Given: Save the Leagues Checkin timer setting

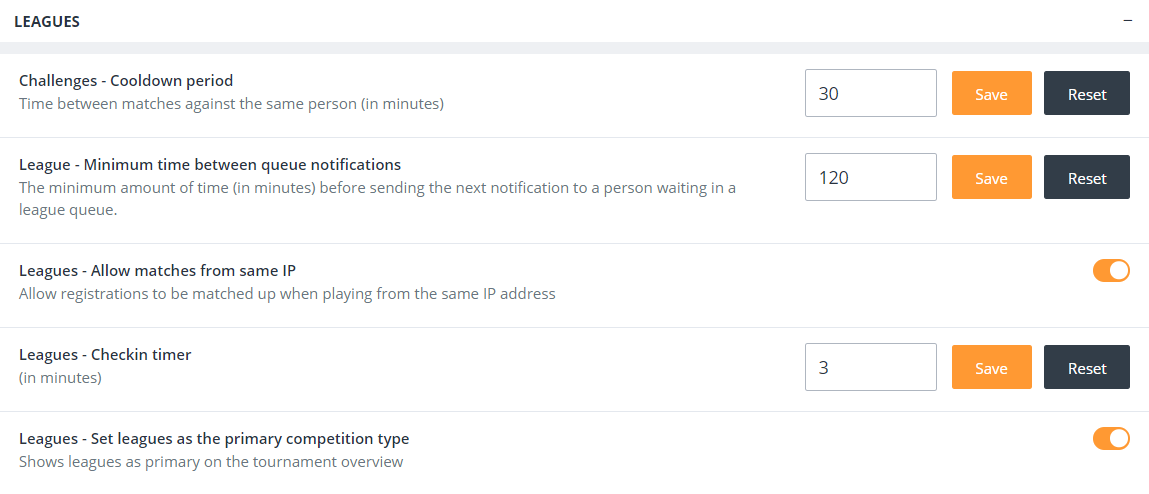Looking at the screenshot, I should point(991,367).
